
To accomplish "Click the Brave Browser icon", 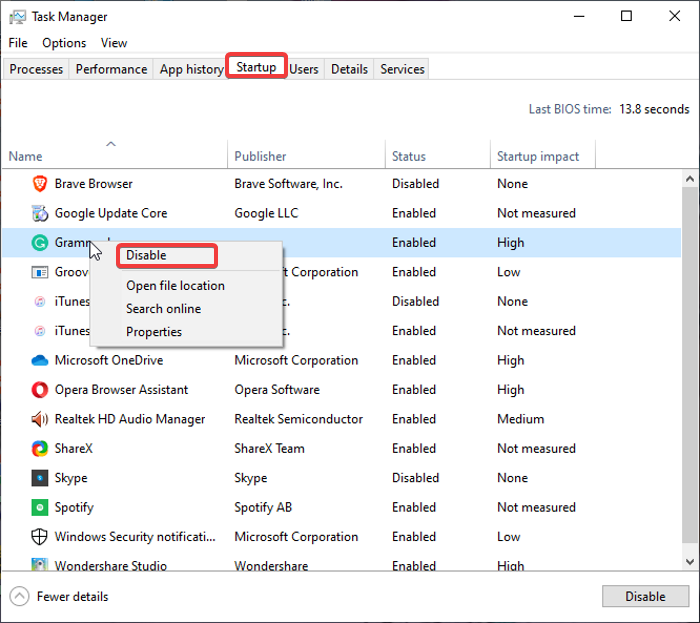I will point(40,184).
